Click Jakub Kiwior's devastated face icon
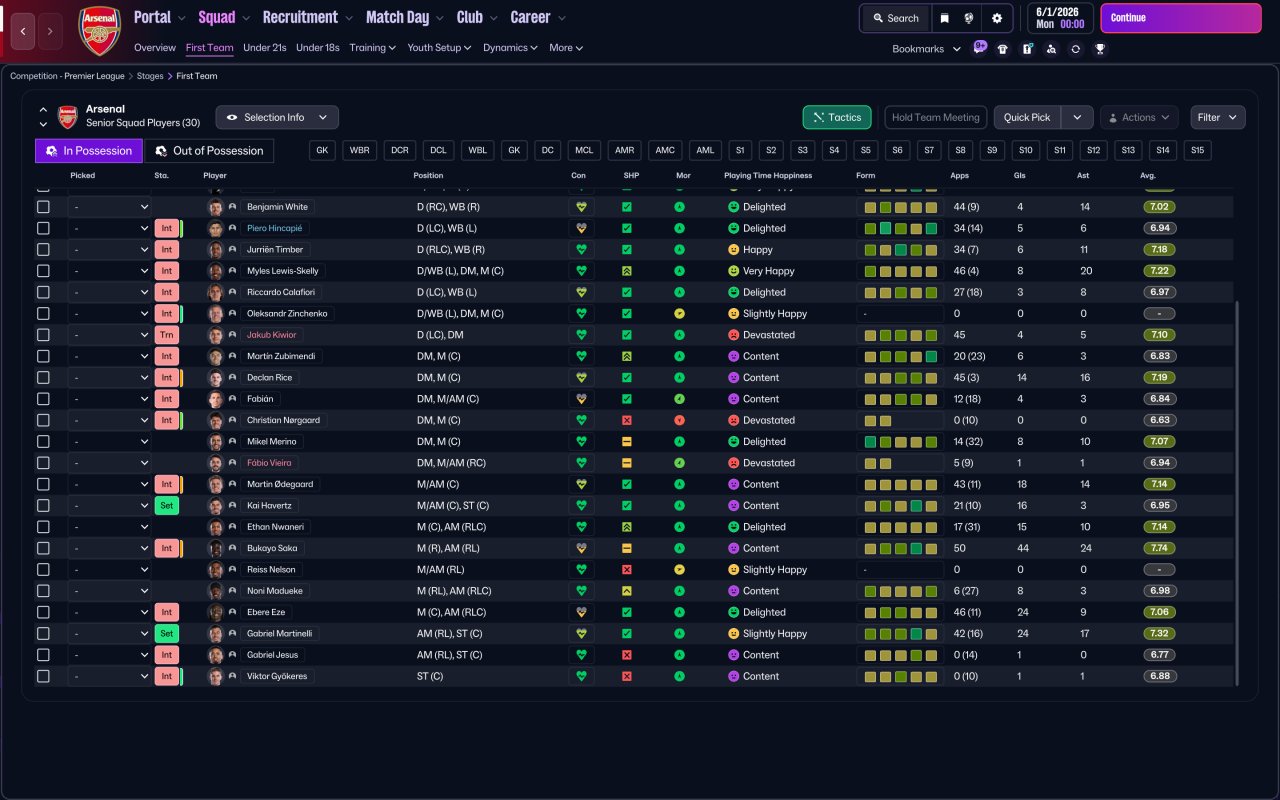 733,335
